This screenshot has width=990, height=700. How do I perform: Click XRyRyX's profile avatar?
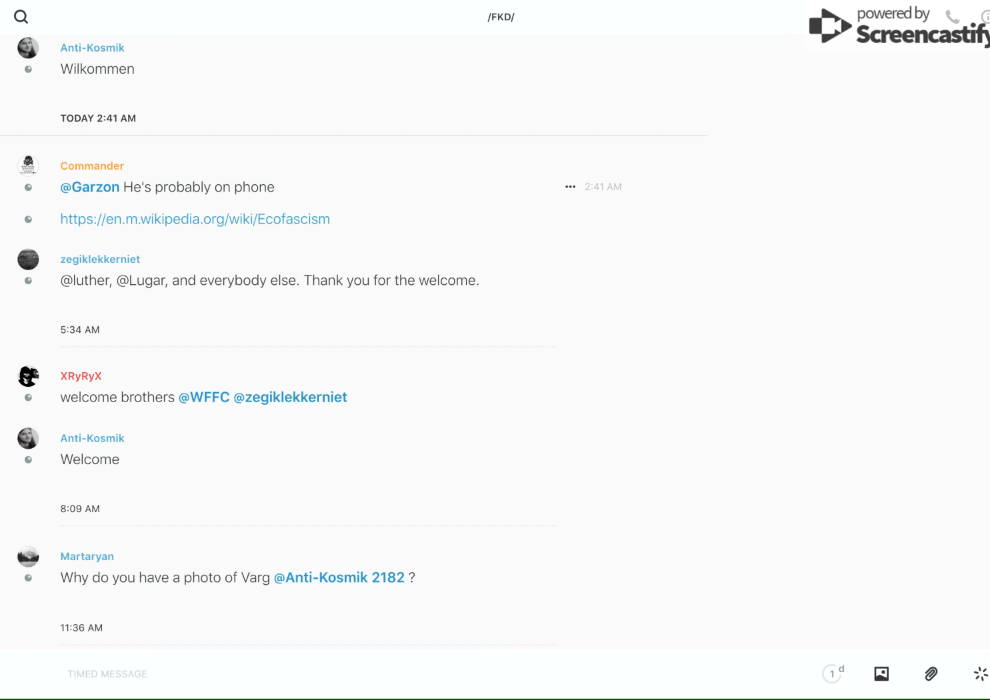28,377
